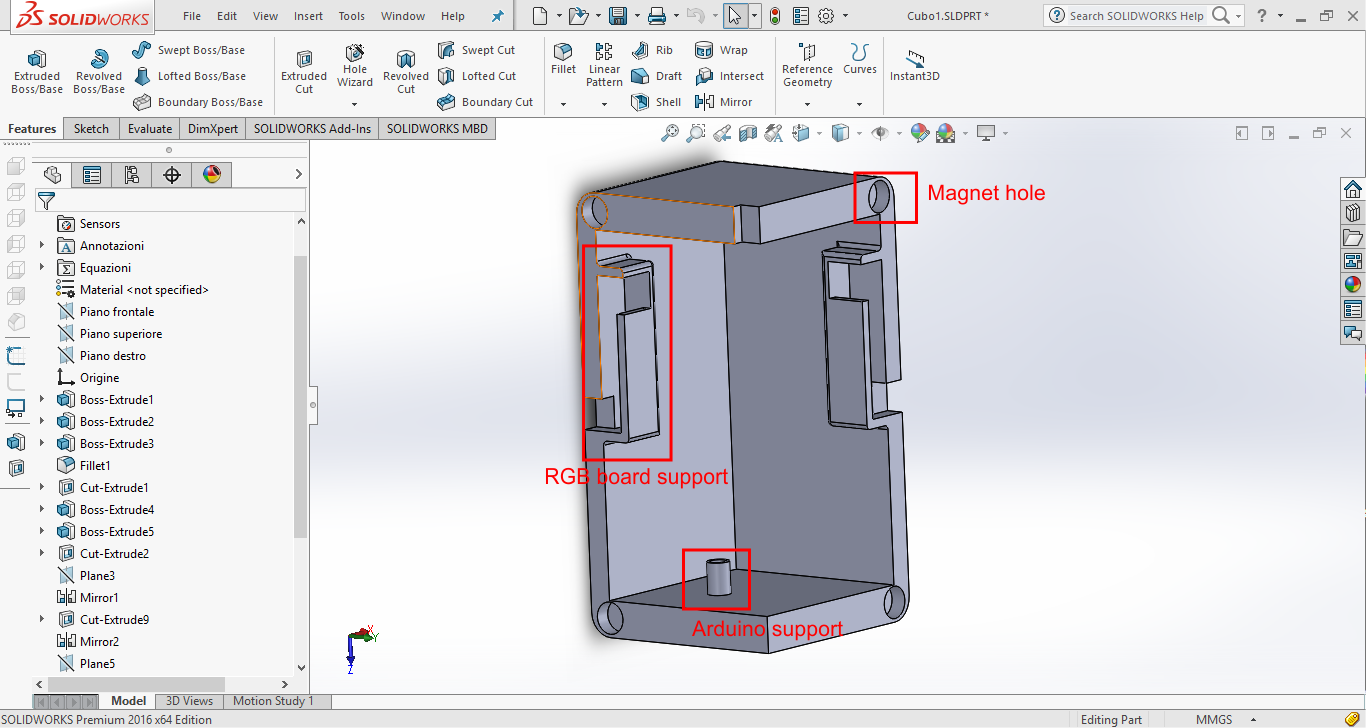Open Reference Geometry dropdown arrow

pyautogui.click(x=808, y=104)
